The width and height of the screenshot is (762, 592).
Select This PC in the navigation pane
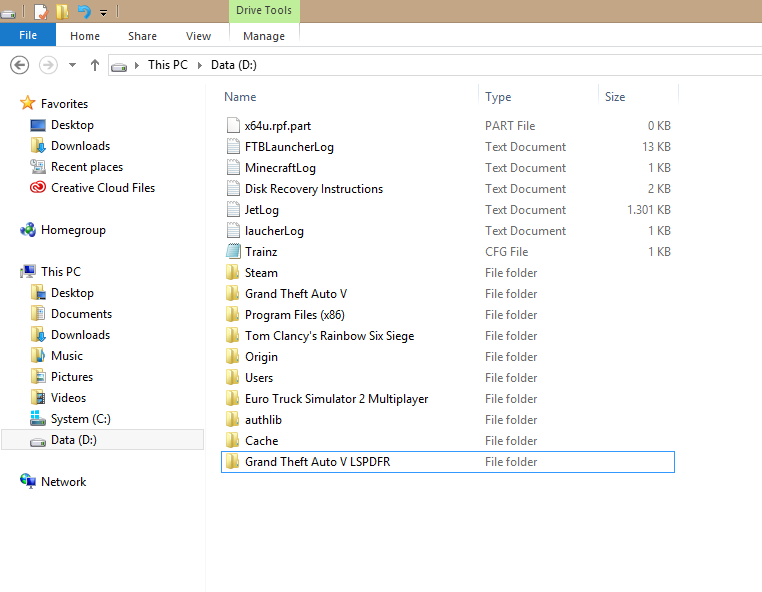coord(60,272)
